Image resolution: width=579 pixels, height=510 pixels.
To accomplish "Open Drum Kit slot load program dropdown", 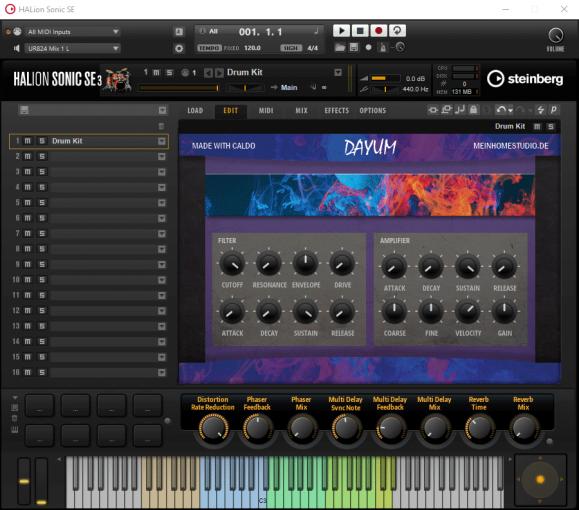I will click(x=162, y=141).
